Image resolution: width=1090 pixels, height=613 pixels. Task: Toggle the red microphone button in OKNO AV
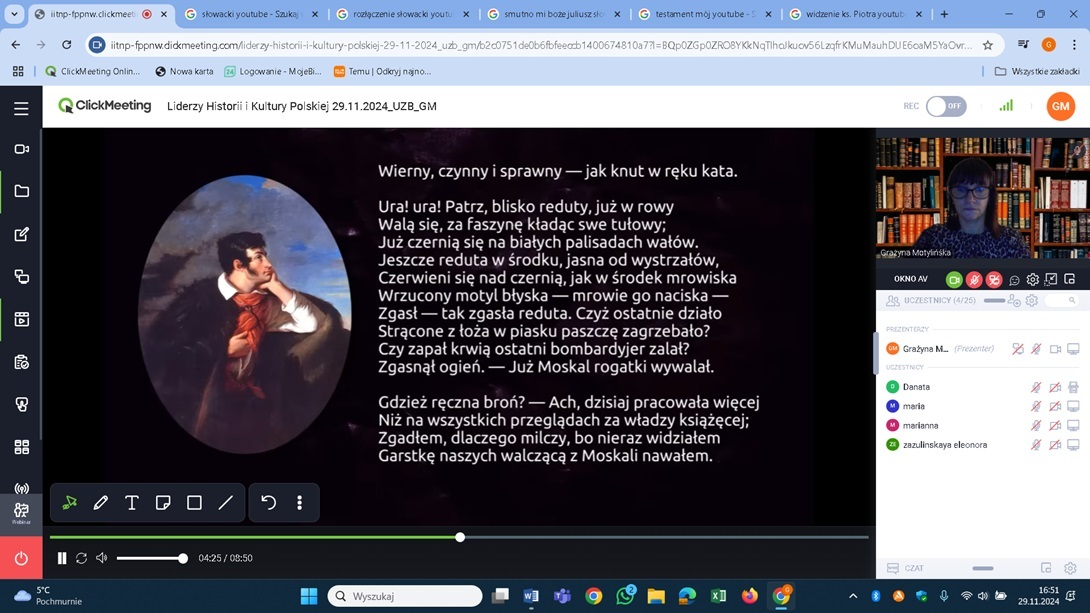[x=974, y=279]
